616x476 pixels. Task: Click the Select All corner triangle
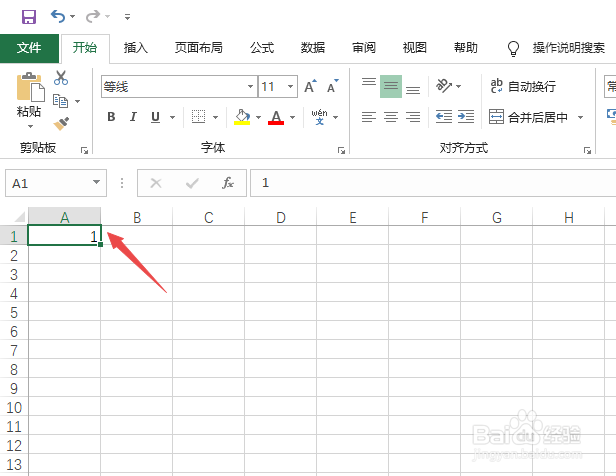[20, 217]
